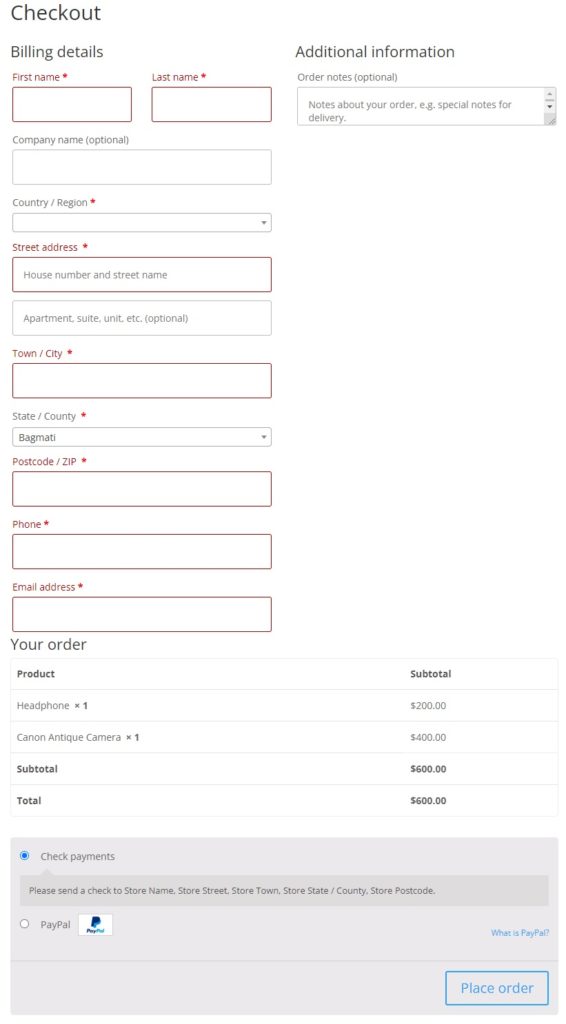Image resolution: width=566 pixels, height=1024 pixels.
Task: Click the Postcode / ZIP field
Action: pyautogui.click(x=142, y=489)
